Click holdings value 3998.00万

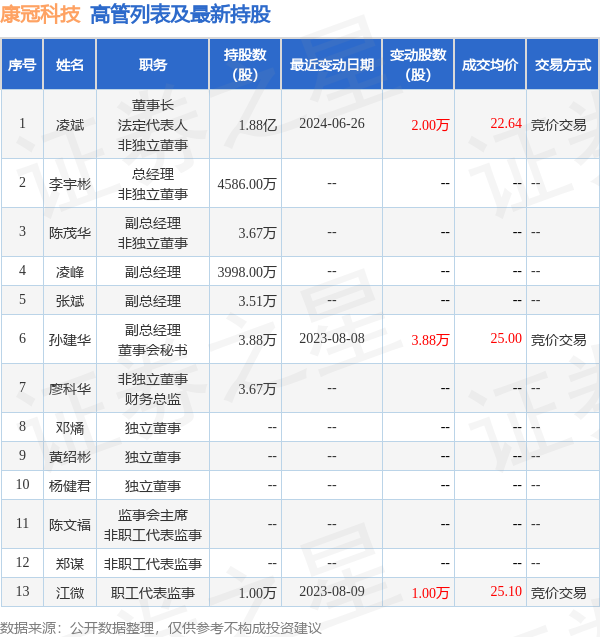click(247, 272)
